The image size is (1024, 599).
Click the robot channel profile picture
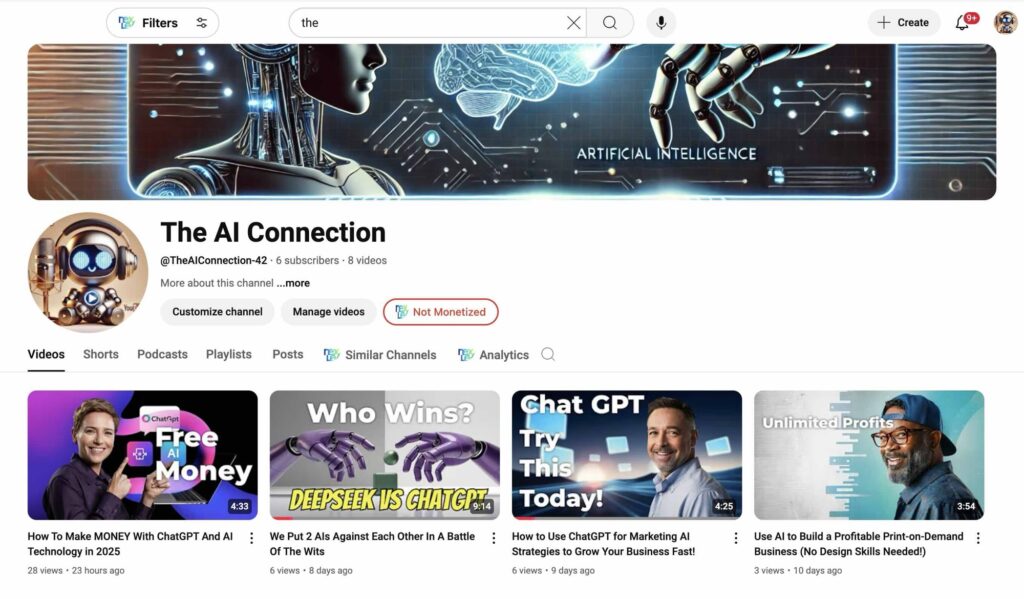(88, 272)
